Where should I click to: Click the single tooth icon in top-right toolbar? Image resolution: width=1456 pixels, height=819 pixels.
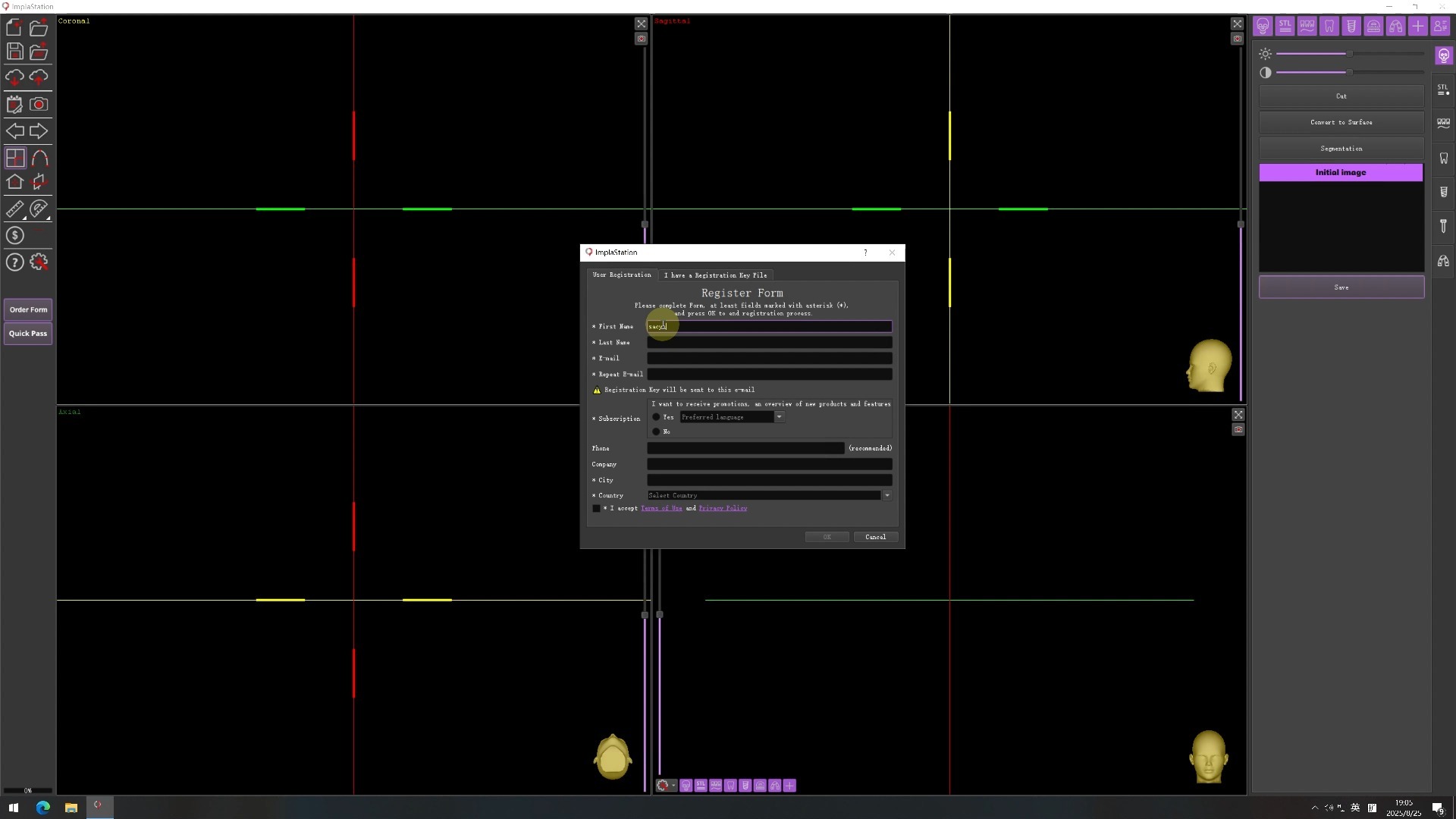tap(1329, 27)
